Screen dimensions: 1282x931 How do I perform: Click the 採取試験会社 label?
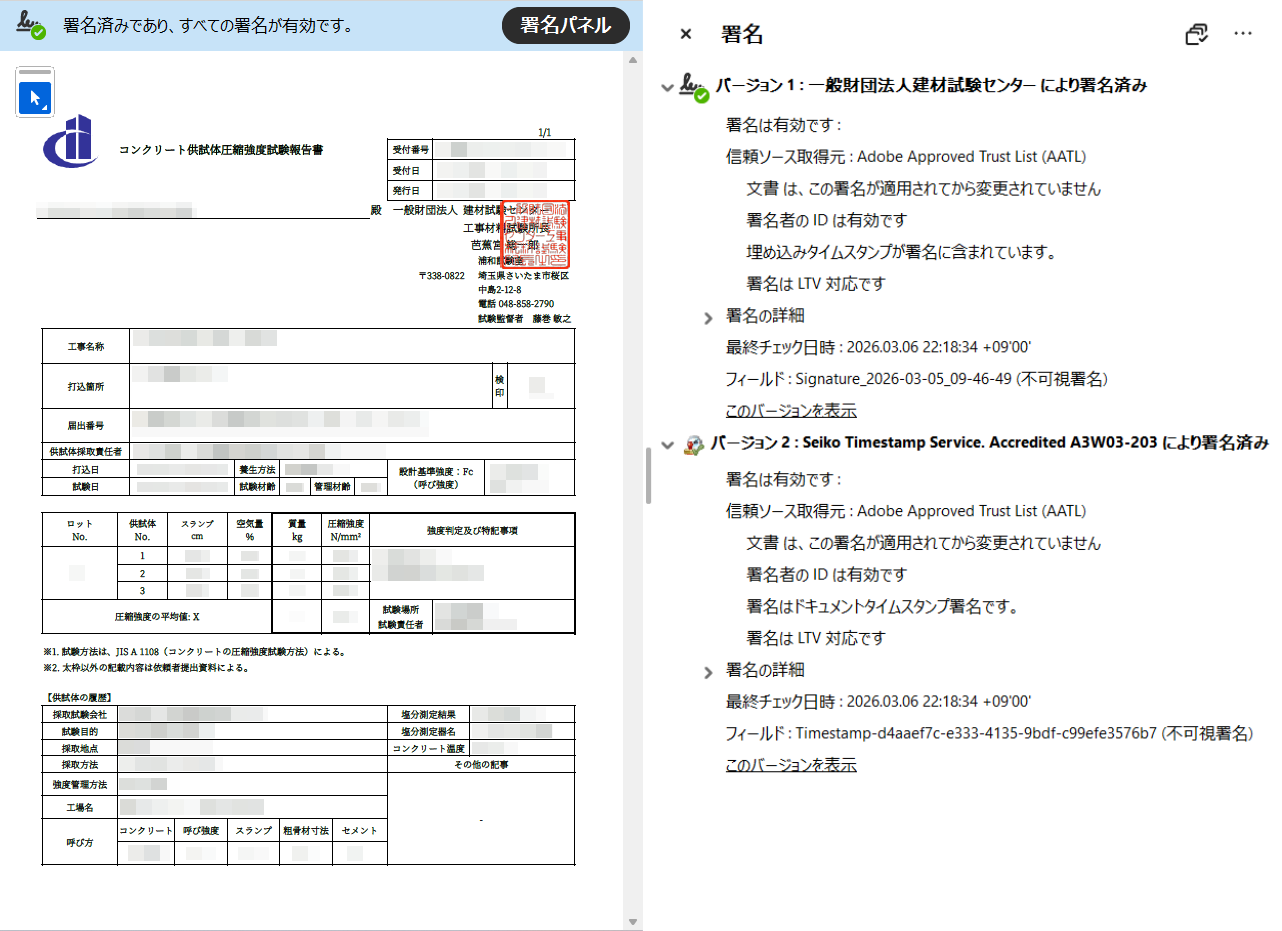coord(80,715)
